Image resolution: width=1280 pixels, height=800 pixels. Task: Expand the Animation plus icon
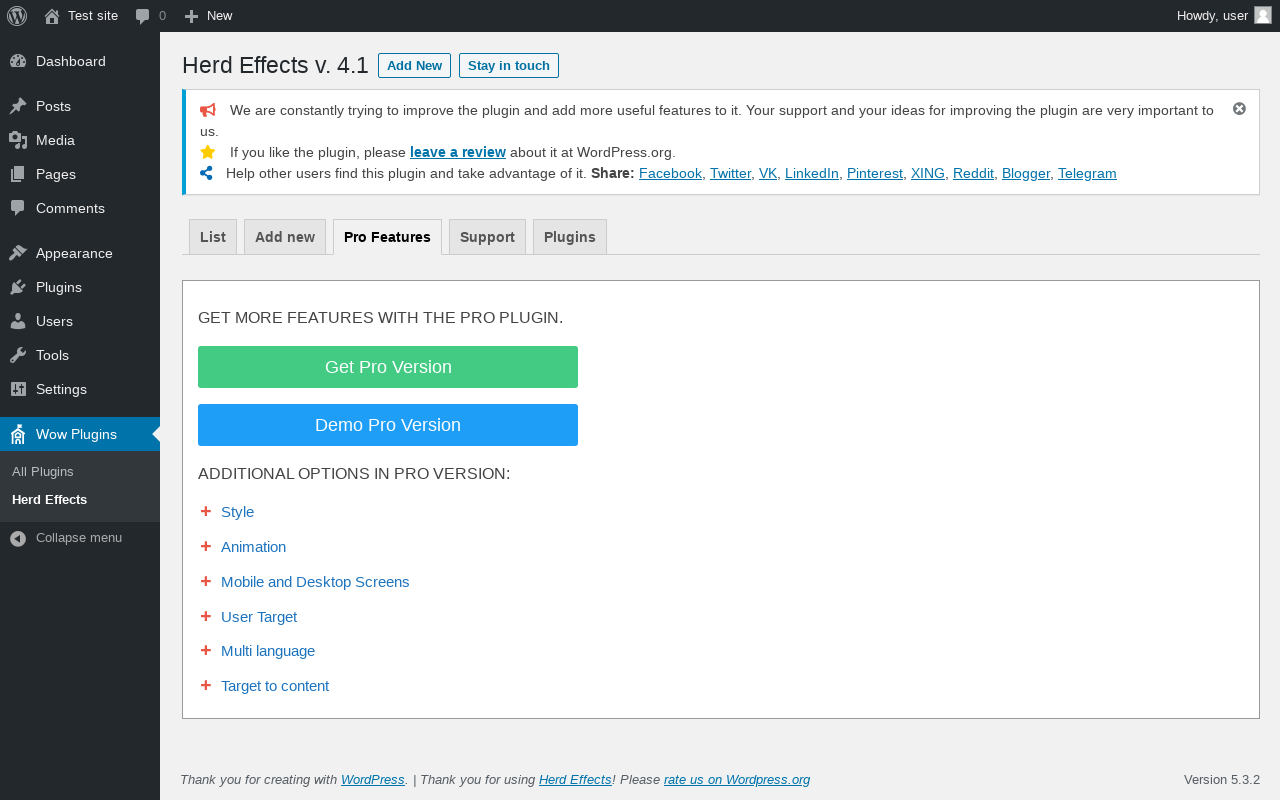point(206,546)
